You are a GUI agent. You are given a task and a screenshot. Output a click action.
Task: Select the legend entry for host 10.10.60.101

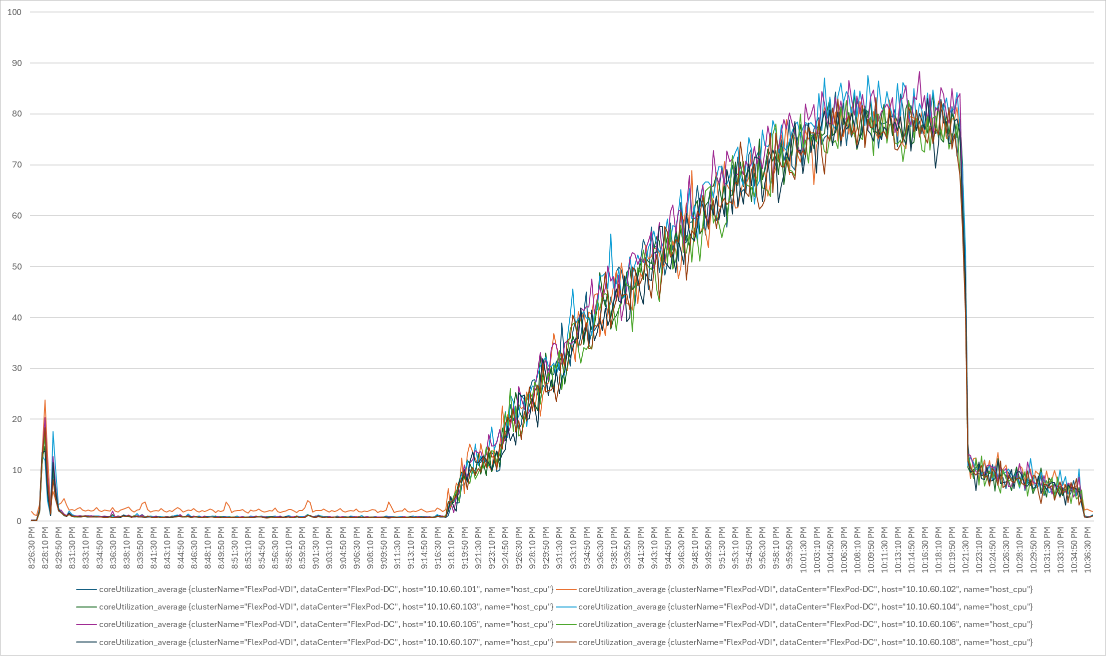click(314, 588)
